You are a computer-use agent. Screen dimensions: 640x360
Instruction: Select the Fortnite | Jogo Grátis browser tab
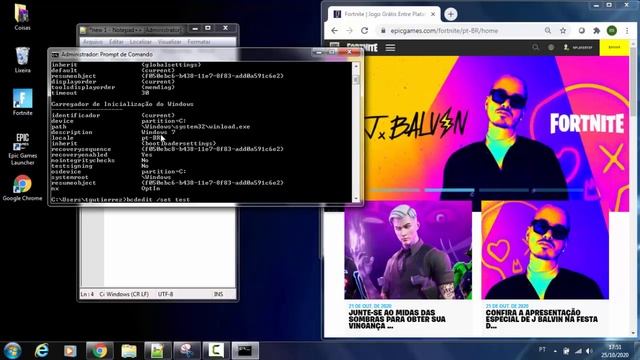(384, 14)
